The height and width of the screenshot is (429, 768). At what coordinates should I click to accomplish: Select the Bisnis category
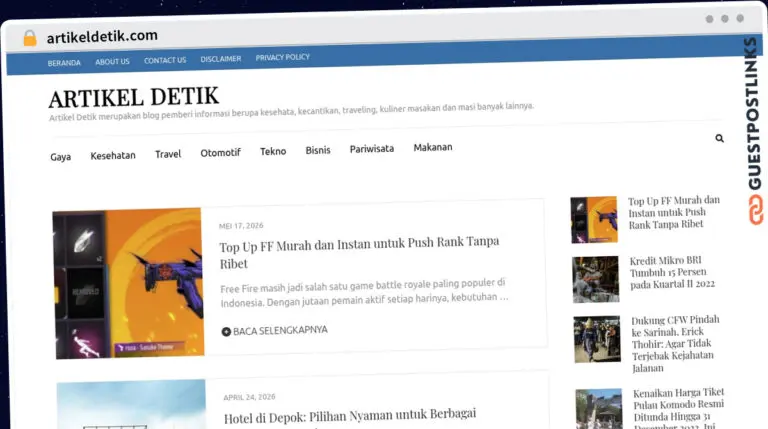[x=318, y=150]
